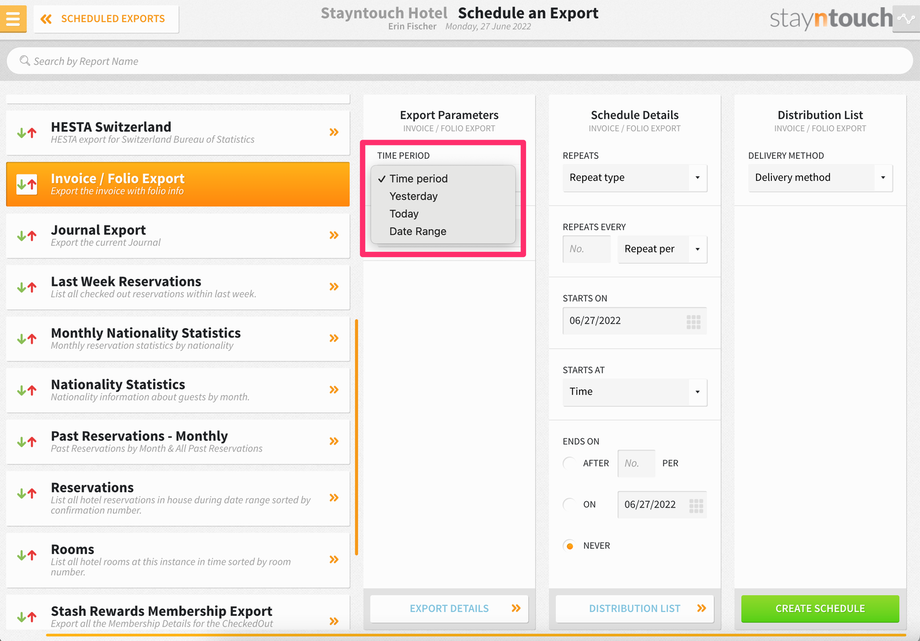920x641 pixels.
Task: Click the search magnifier icon
Action: pos(25,60)
